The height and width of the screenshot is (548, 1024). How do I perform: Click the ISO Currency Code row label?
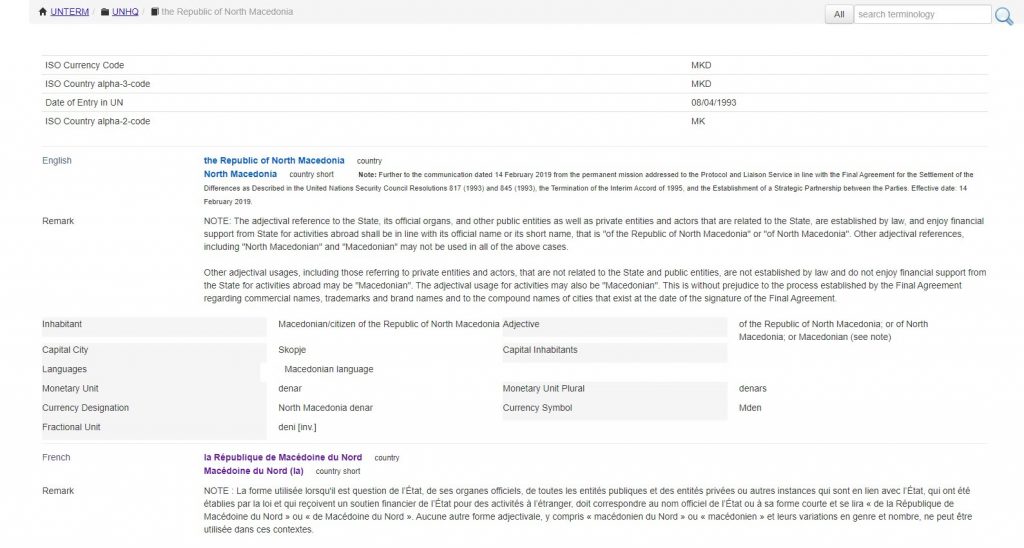point(85,65)
